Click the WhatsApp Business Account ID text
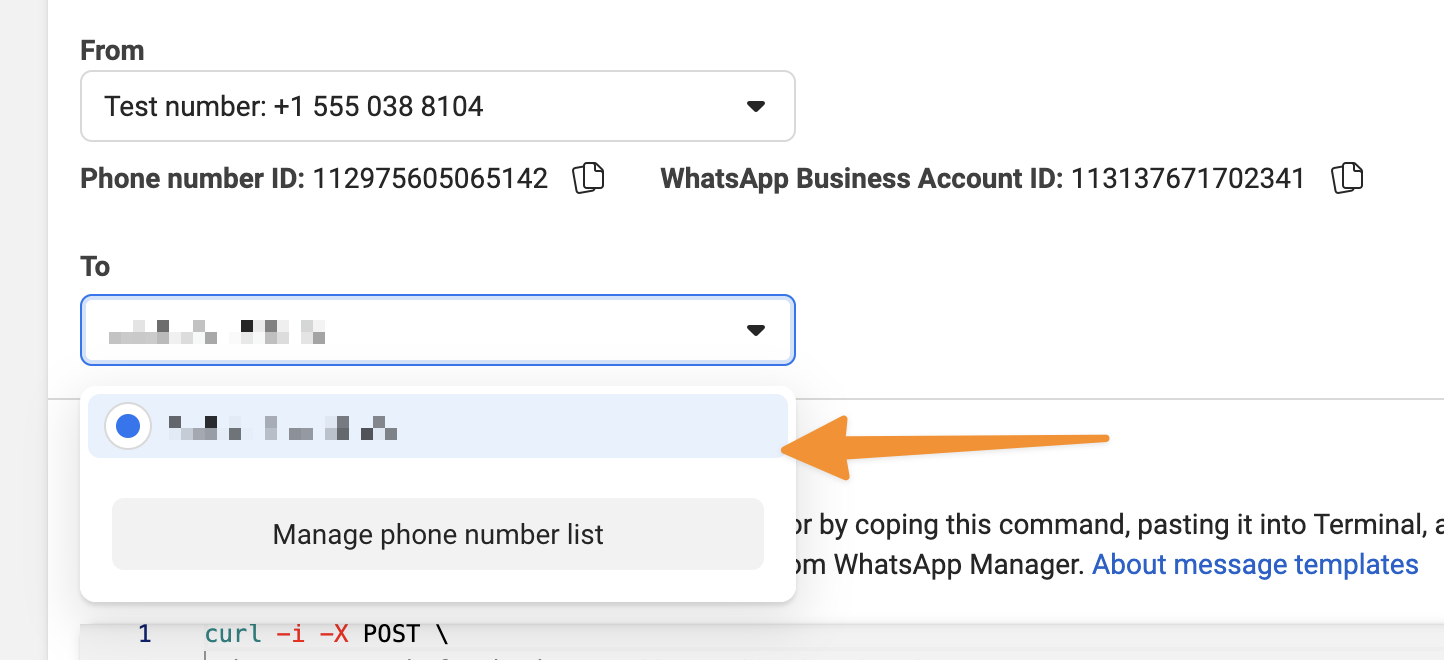Viewport: 1444px width, 660px height. point(982,178)
